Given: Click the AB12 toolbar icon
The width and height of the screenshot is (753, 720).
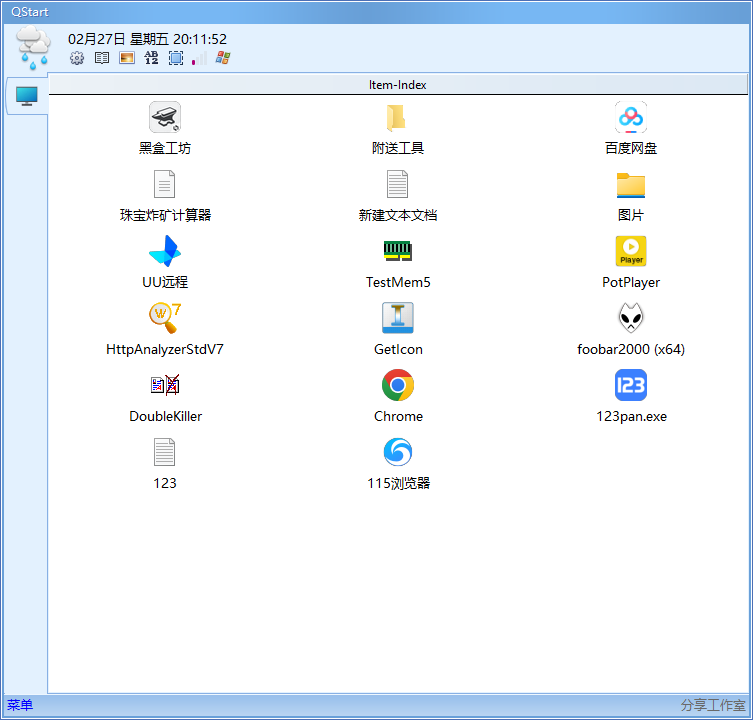Looking at the screenshot, I should click(x=151, y=58).
